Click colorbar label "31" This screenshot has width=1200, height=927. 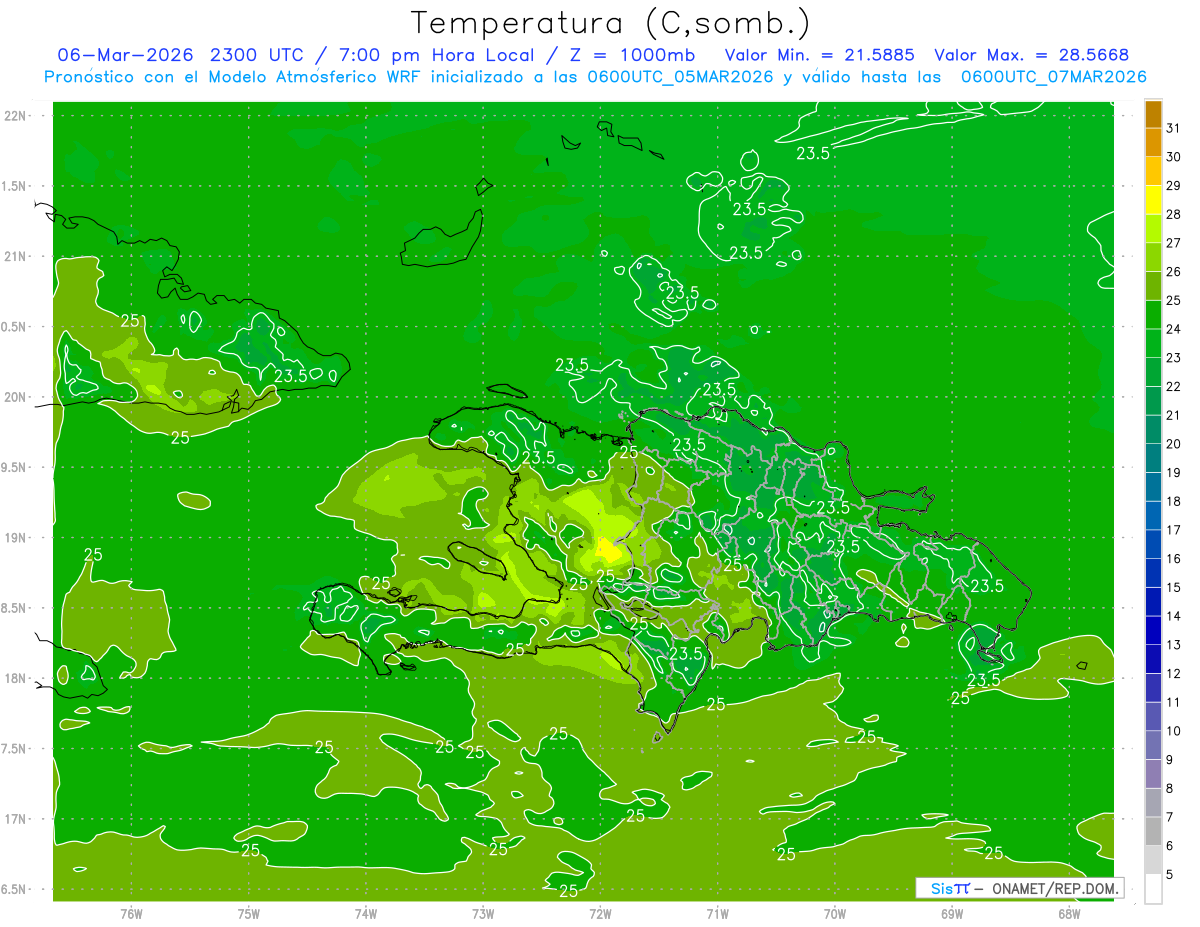click(x=1174, y=128)
